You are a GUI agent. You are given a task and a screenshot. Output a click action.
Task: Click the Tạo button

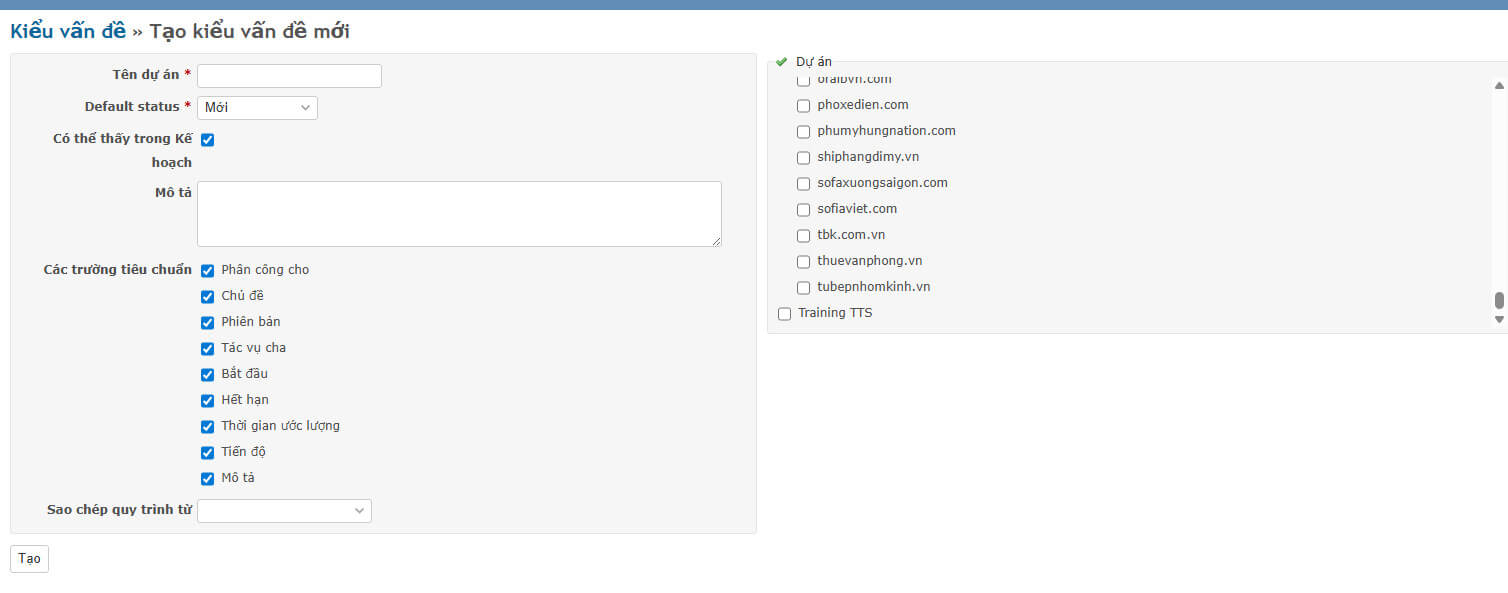[29, 559]
